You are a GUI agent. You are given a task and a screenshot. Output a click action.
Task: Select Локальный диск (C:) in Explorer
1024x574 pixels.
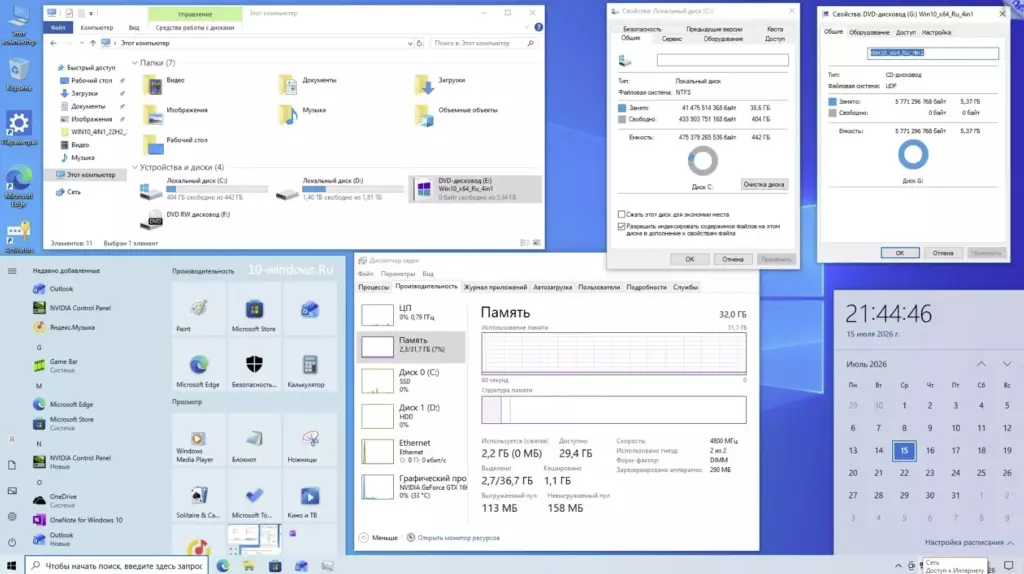pos(204,189)
